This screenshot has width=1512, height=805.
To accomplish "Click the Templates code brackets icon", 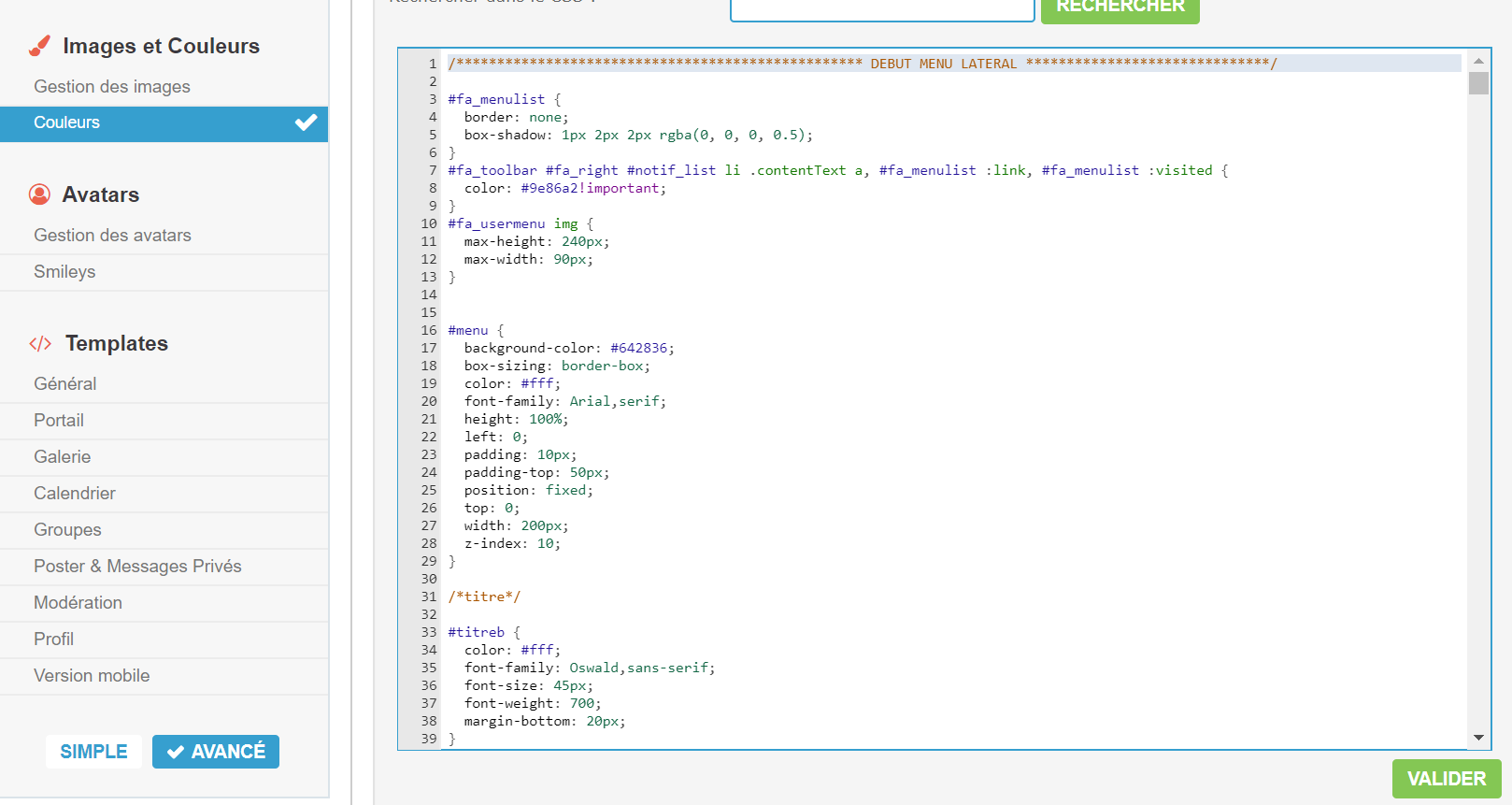I will coord(40,343).
